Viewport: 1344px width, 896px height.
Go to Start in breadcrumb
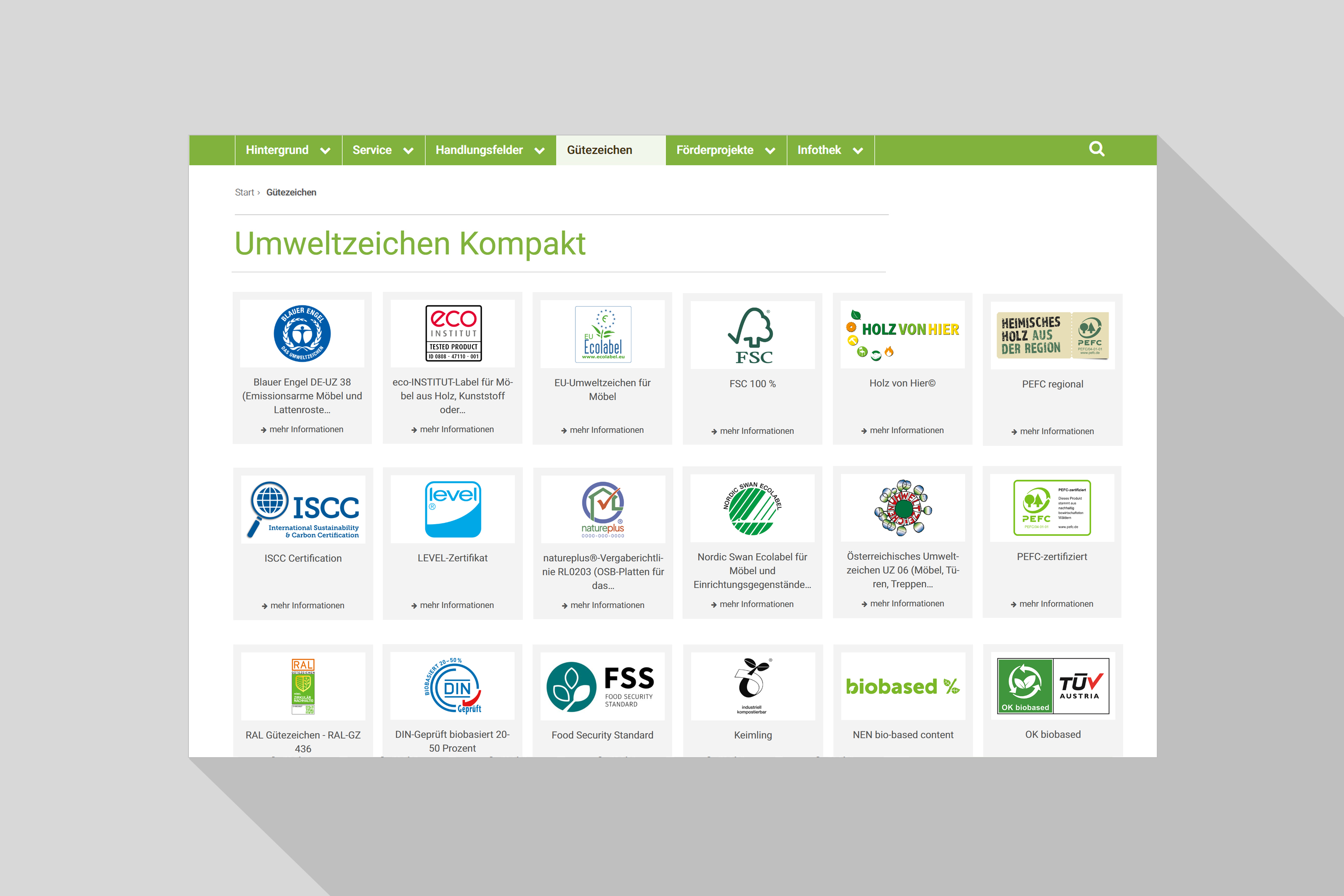click(244, 193)
